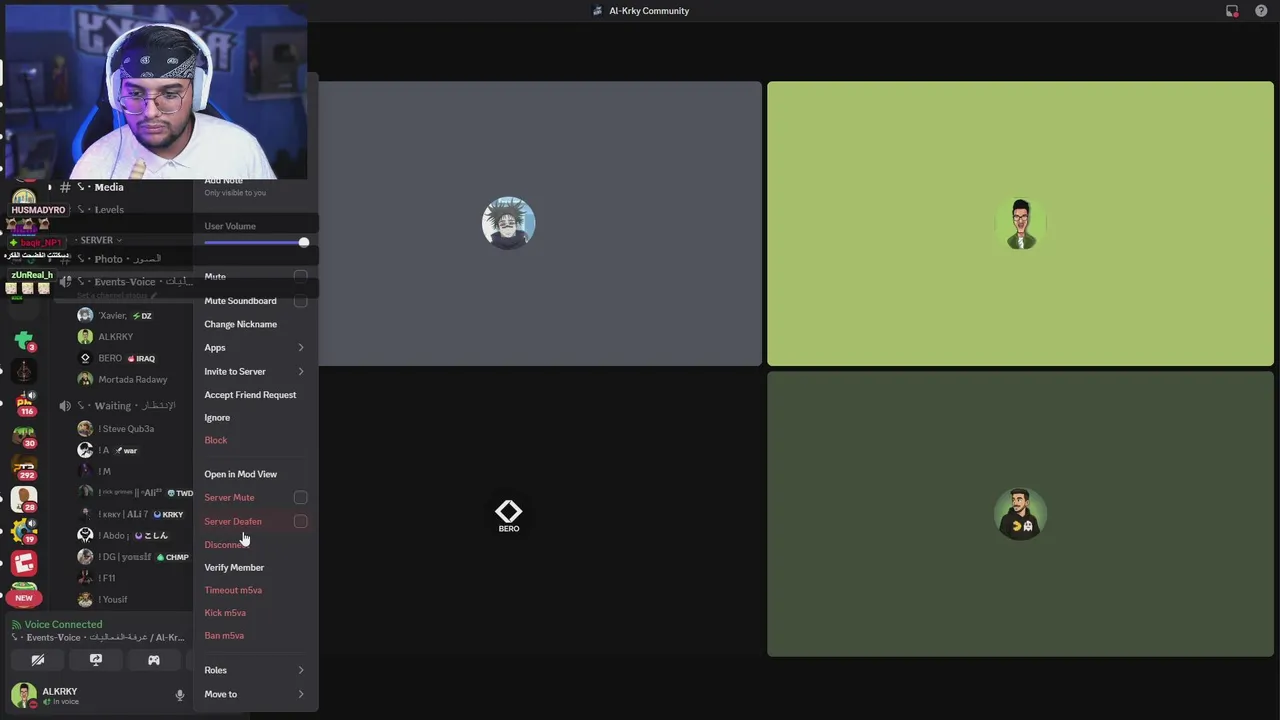The width and height of the screenshot is (1280, 720).
Task: Click BERO avatar in voice list
Action: click(x=85, y=358)
